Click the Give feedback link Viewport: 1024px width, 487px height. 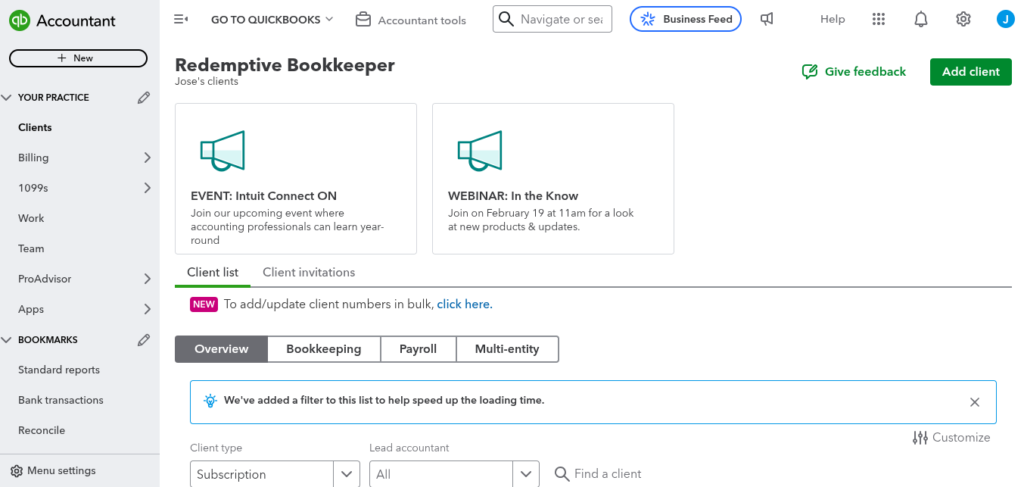[854, 72]
